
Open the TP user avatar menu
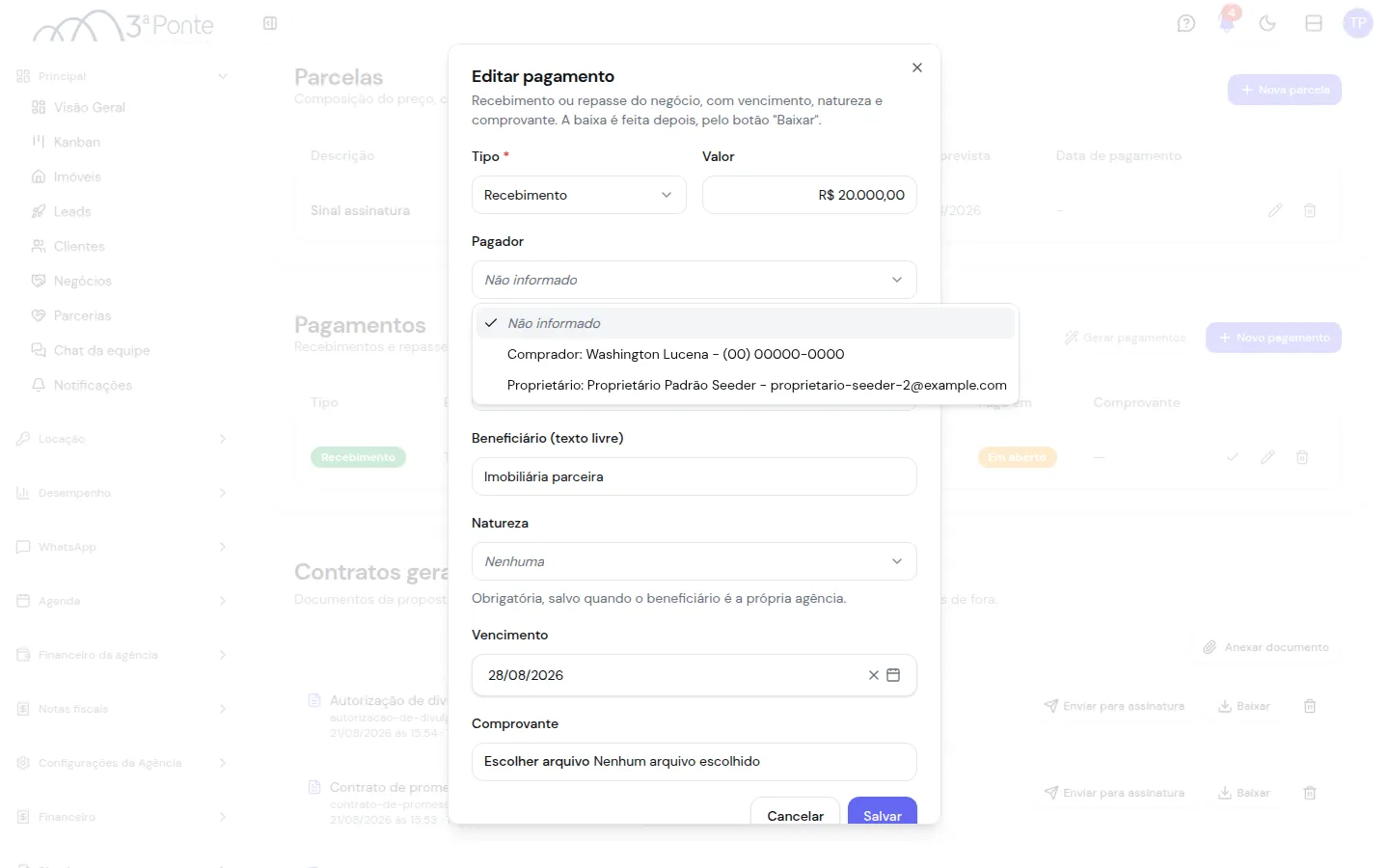[x=1358, y=23]
